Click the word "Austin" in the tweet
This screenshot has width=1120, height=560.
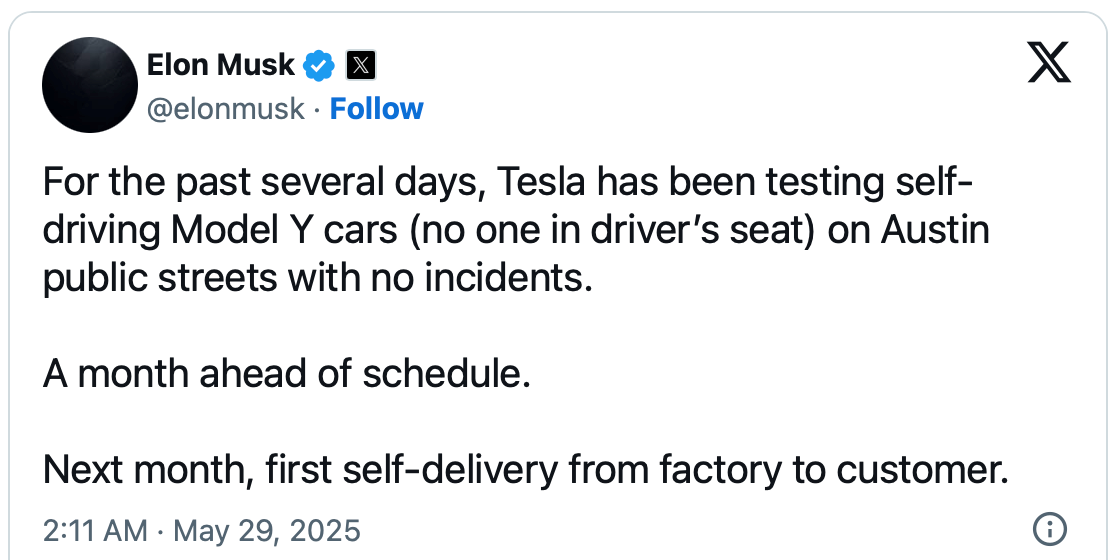(x=934, y=231)
